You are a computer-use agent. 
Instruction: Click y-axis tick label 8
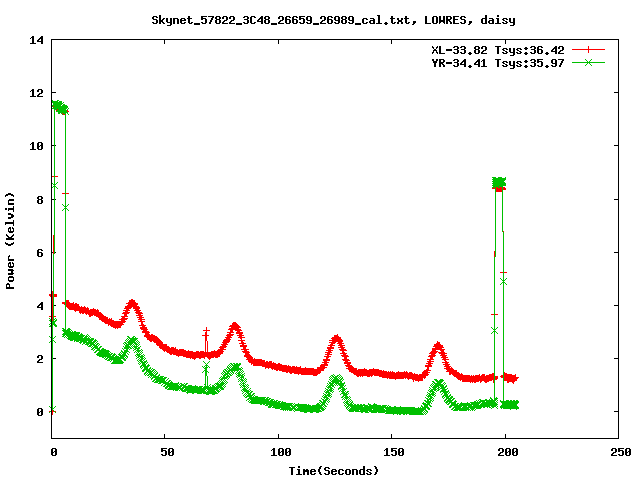[x=40, y=200]
